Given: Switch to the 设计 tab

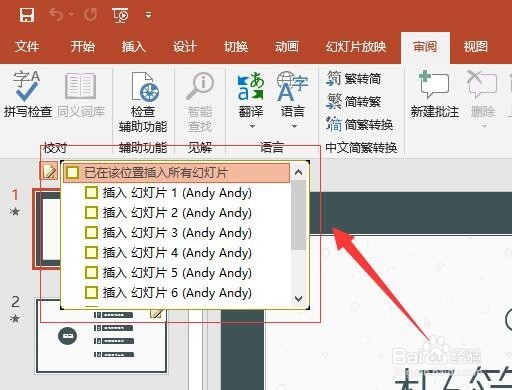Looking at the screenshot, I should point(185,46).
